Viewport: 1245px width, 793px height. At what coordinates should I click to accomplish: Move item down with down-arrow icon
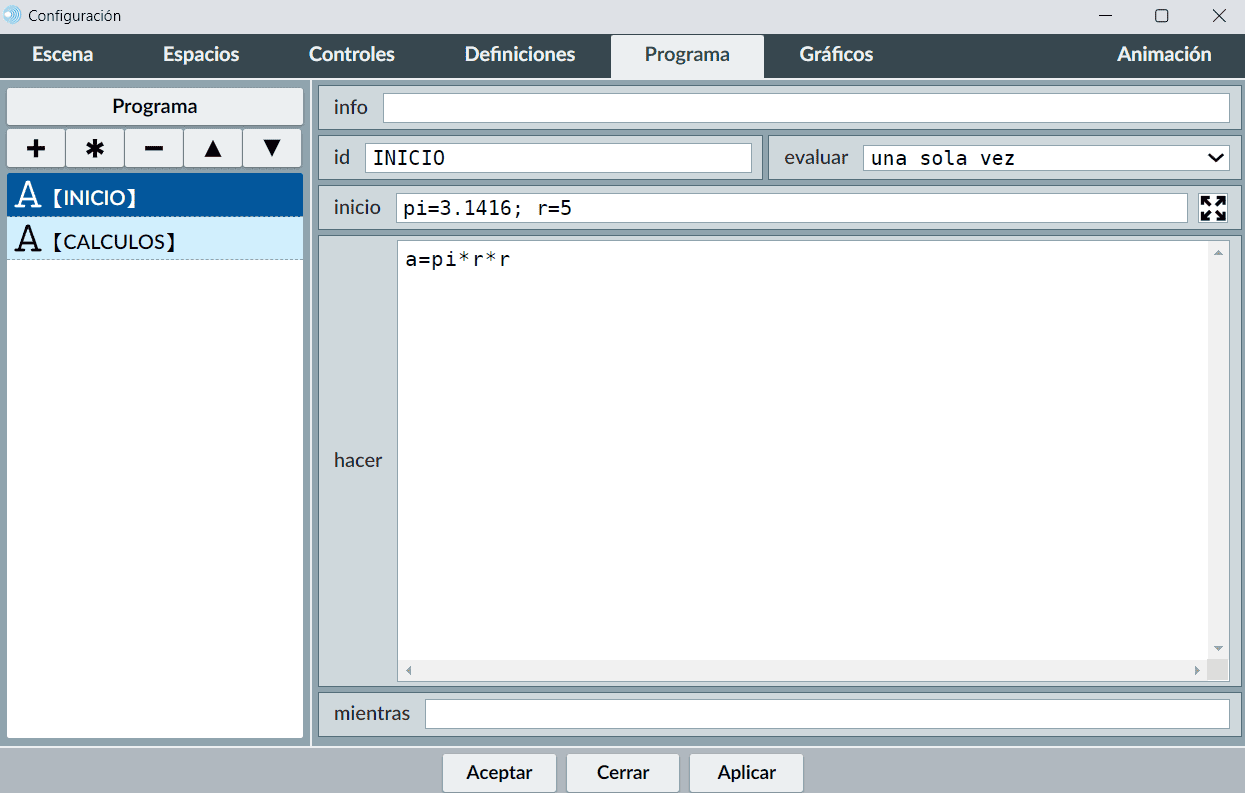pyautogui.click(x=272, y=148)
